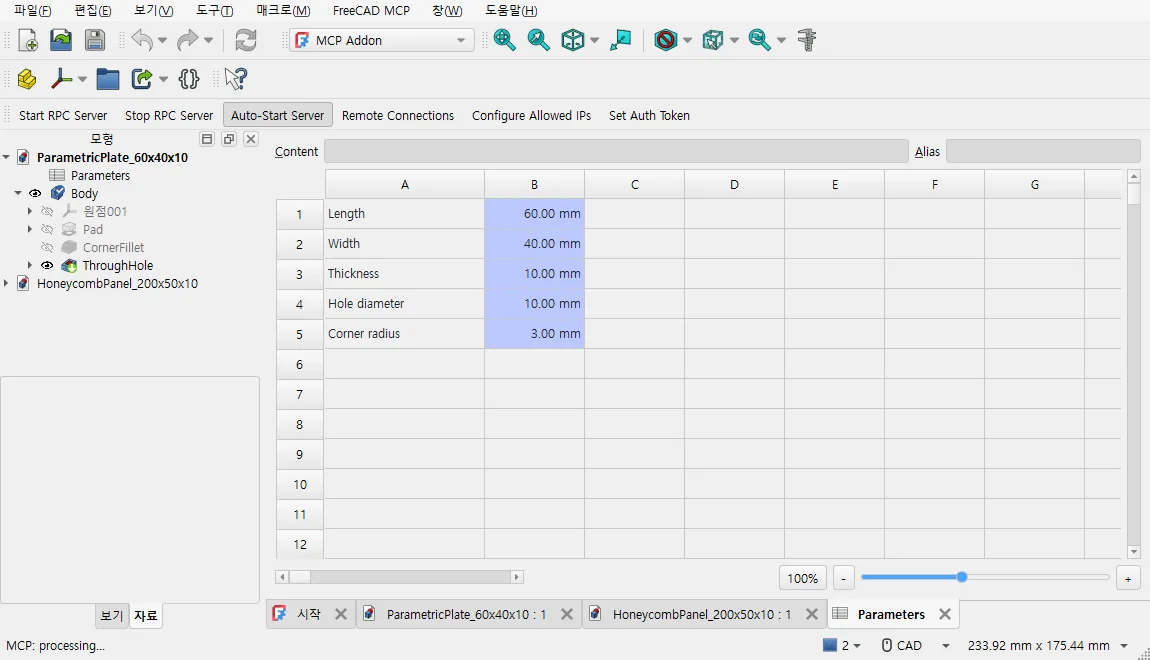Image resolution: width=1150 pixels, height=660 pixels.
Task: Click the Parameters spreadsheet icon in tree
Action: tap(56, 175)
